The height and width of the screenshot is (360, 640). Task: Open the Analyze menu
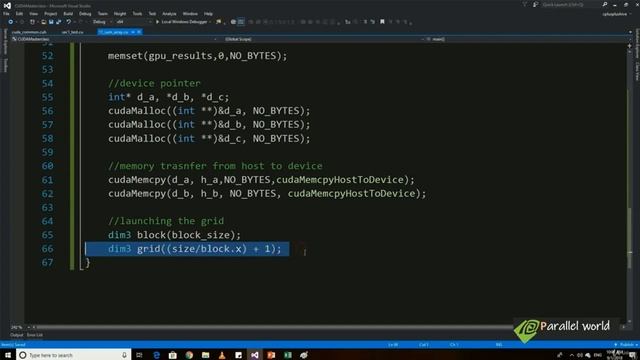pos(169,14)
